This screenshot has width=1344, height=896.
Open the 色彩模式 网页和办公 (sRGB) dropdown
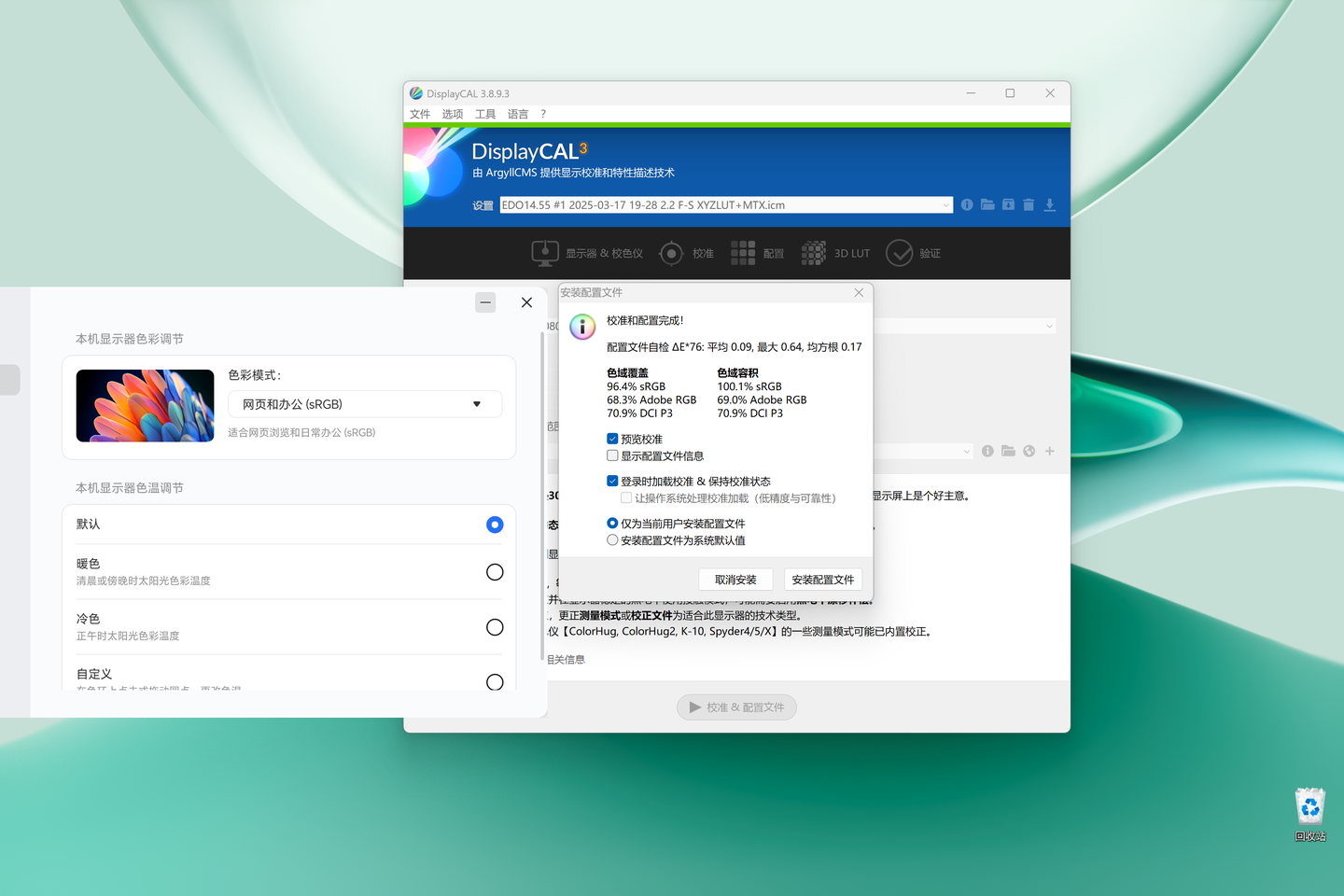coord(365,404)
